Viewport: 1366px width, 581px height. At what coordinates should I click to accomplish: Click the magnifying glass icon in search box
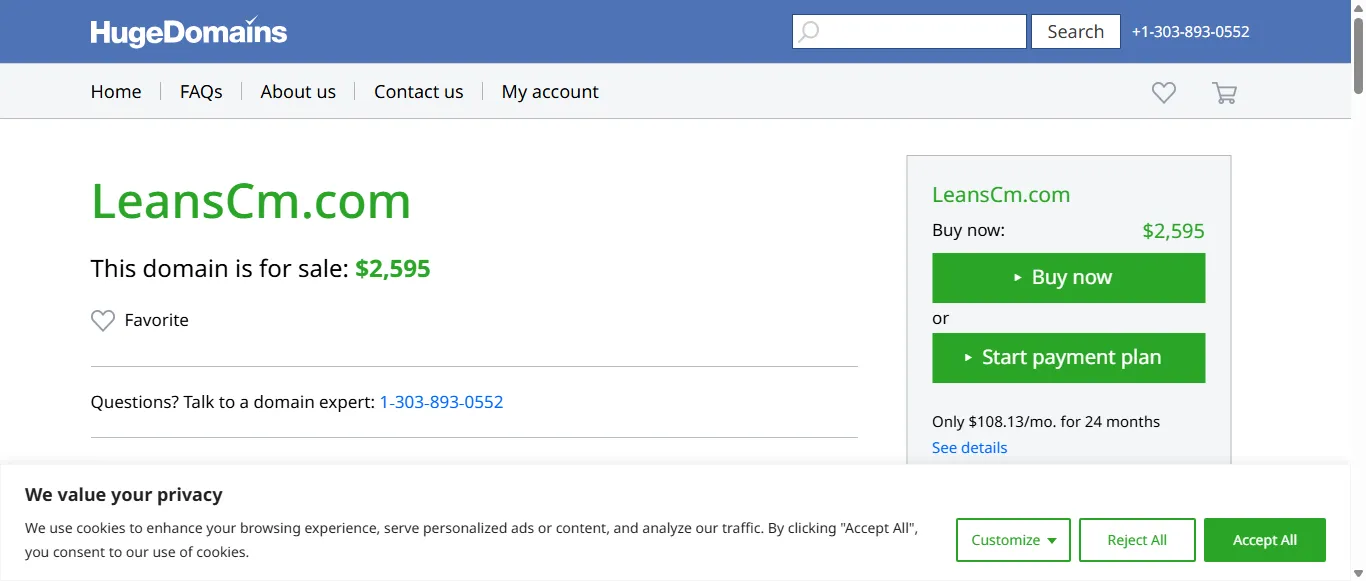pos(808,32)
